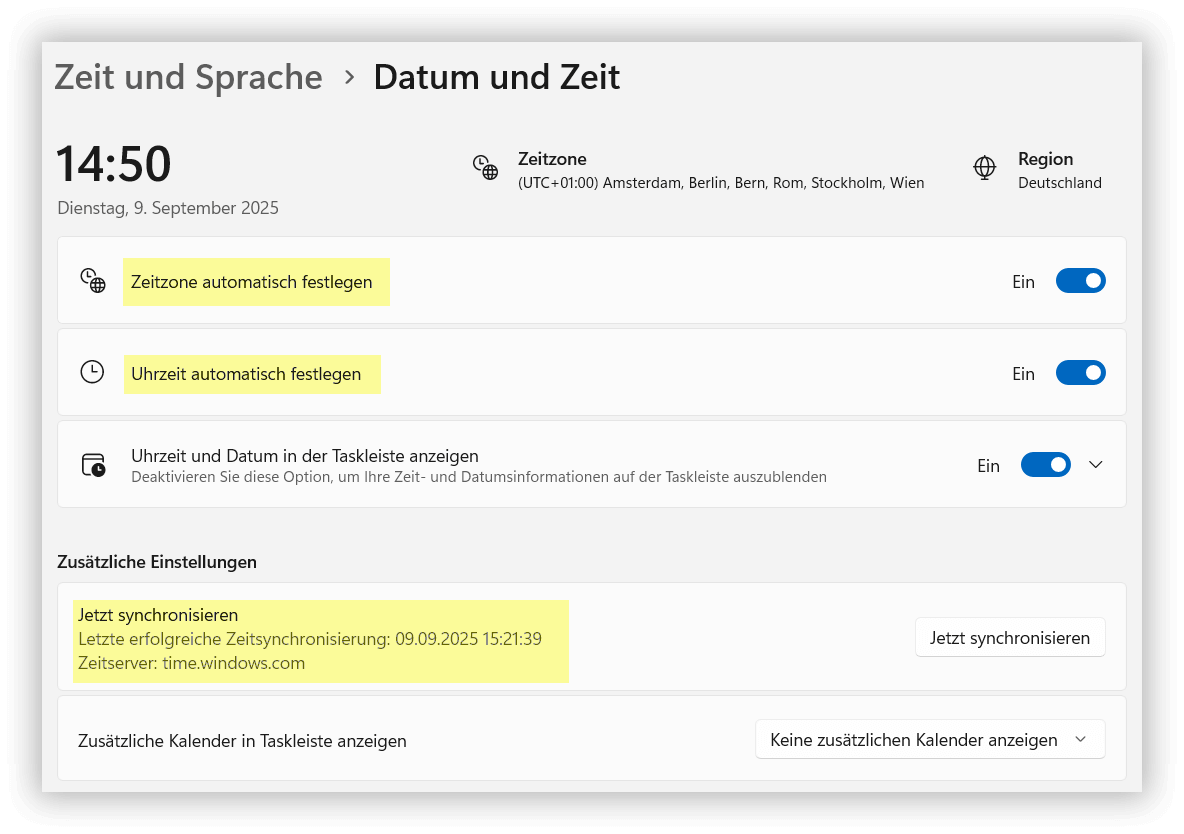The width and height of the screenshot is (1184, 834).
Task: Click Zeitserver: time.windows.com text
Action: [x=191, y=663]
